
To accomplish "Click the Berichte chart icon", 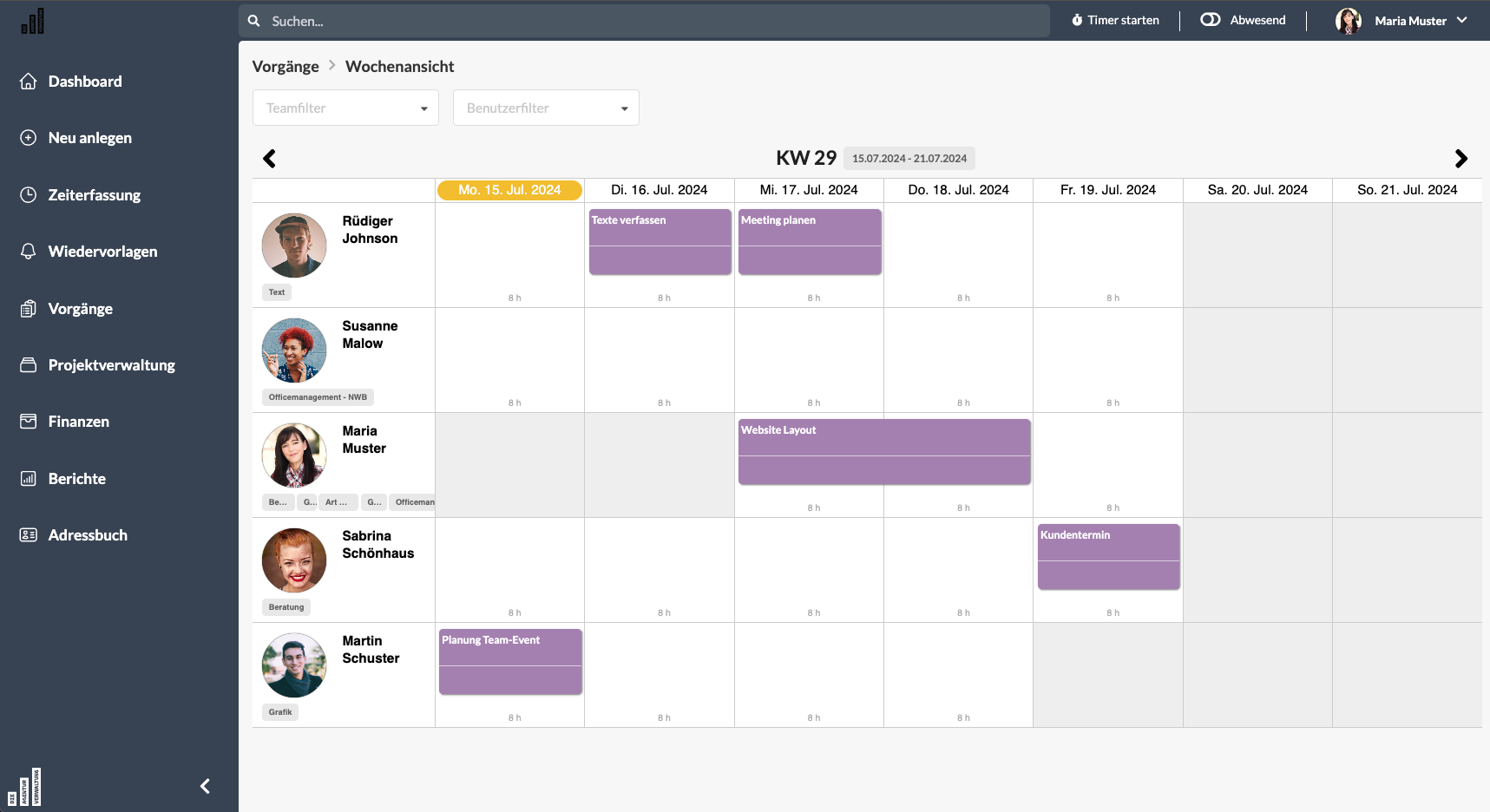I will [x=29, y=479].
